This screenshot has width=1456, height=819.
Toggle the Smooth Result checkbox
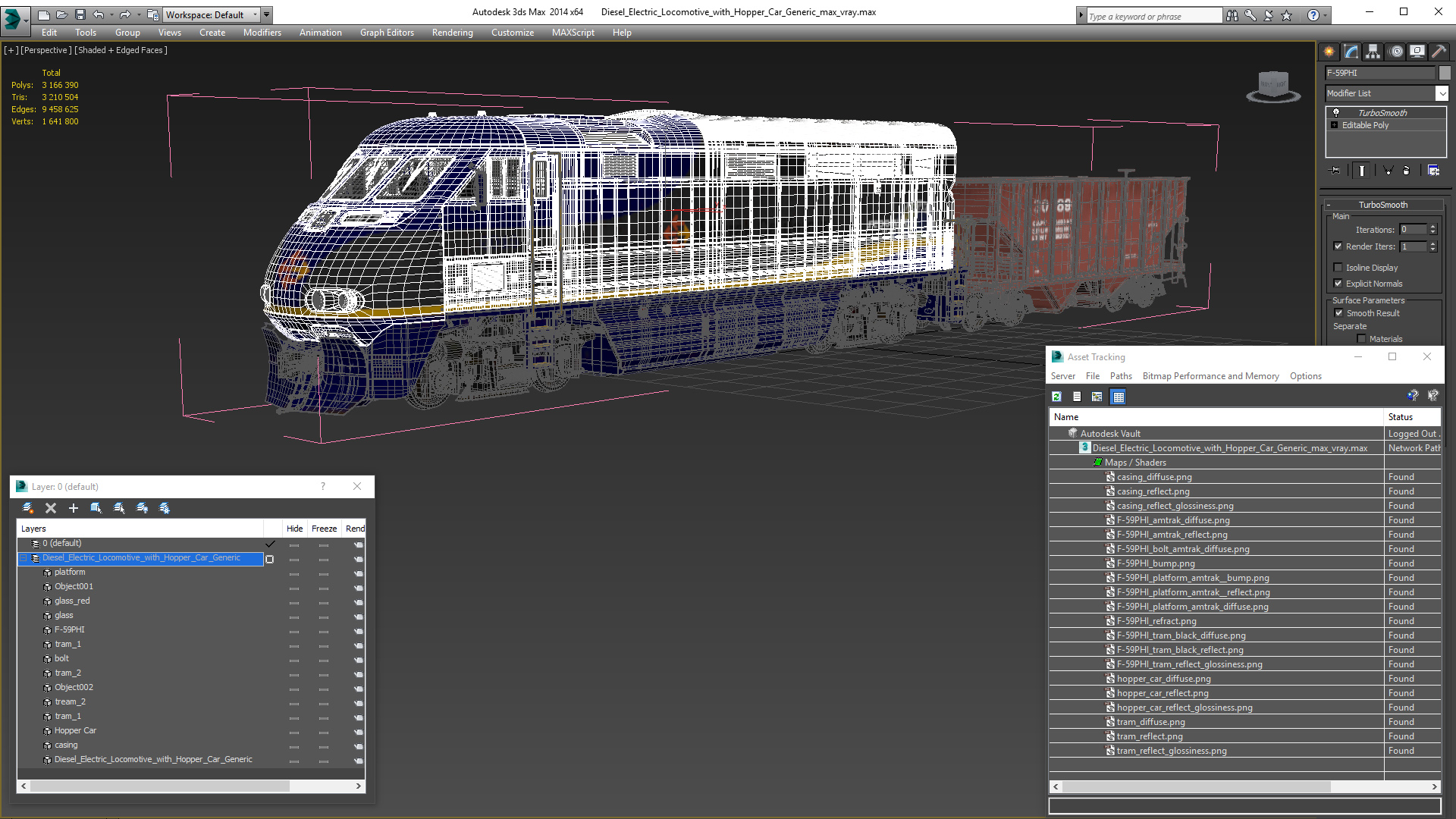pos(1339,313)
